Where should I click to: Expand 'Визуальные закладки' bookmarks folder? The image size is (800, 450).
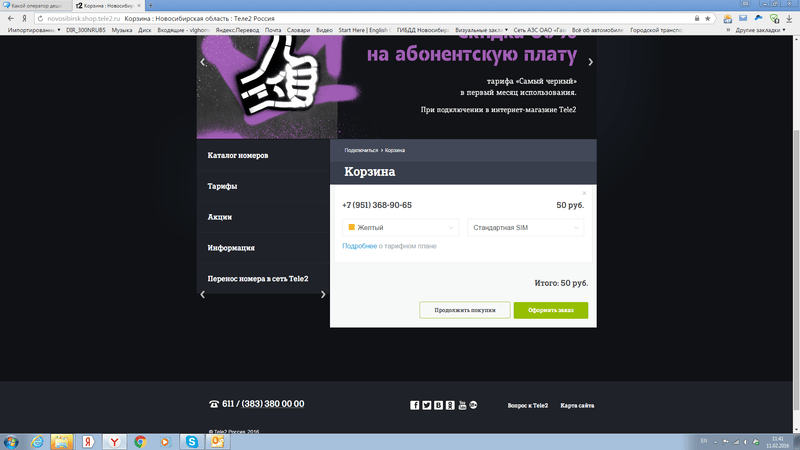[x=481, y=30]
